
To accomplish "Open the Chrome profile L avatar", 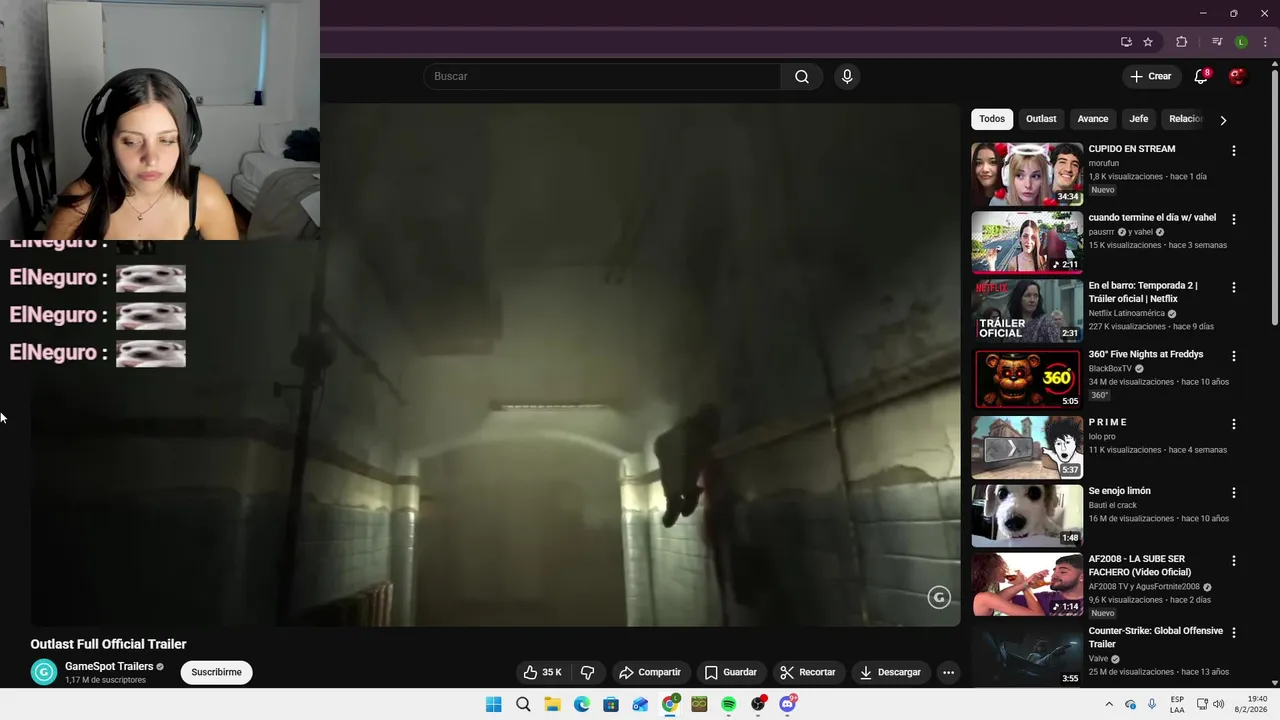I will point(1241,42).
